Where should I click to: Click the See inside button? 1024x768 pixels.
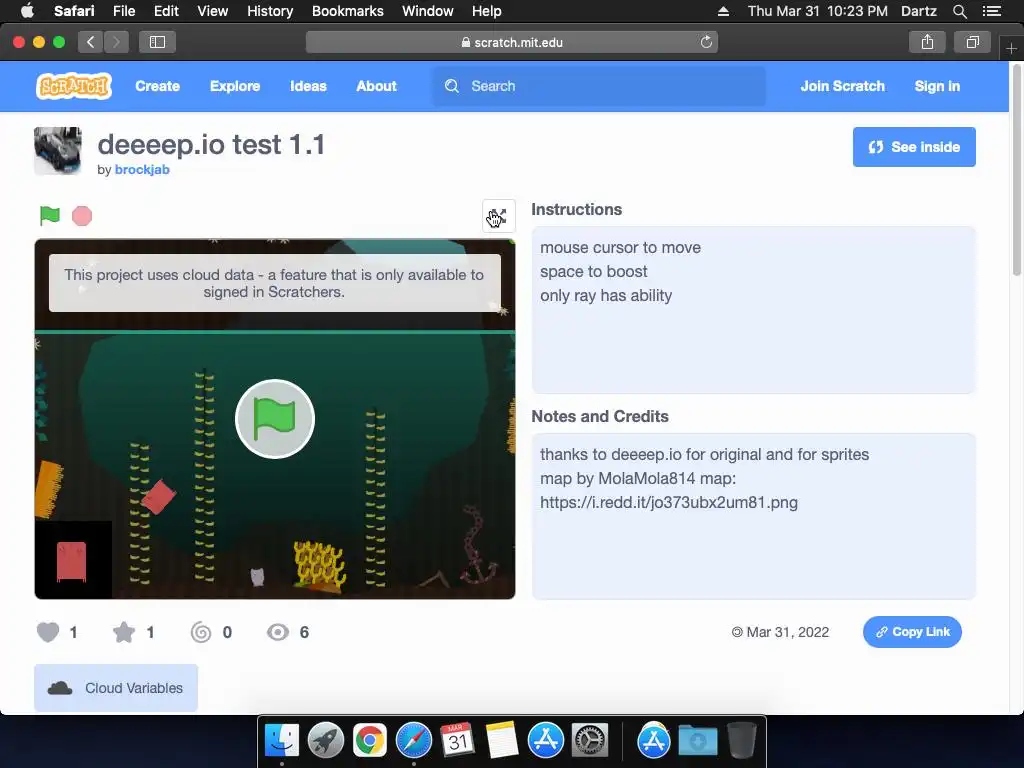(914, 147)
